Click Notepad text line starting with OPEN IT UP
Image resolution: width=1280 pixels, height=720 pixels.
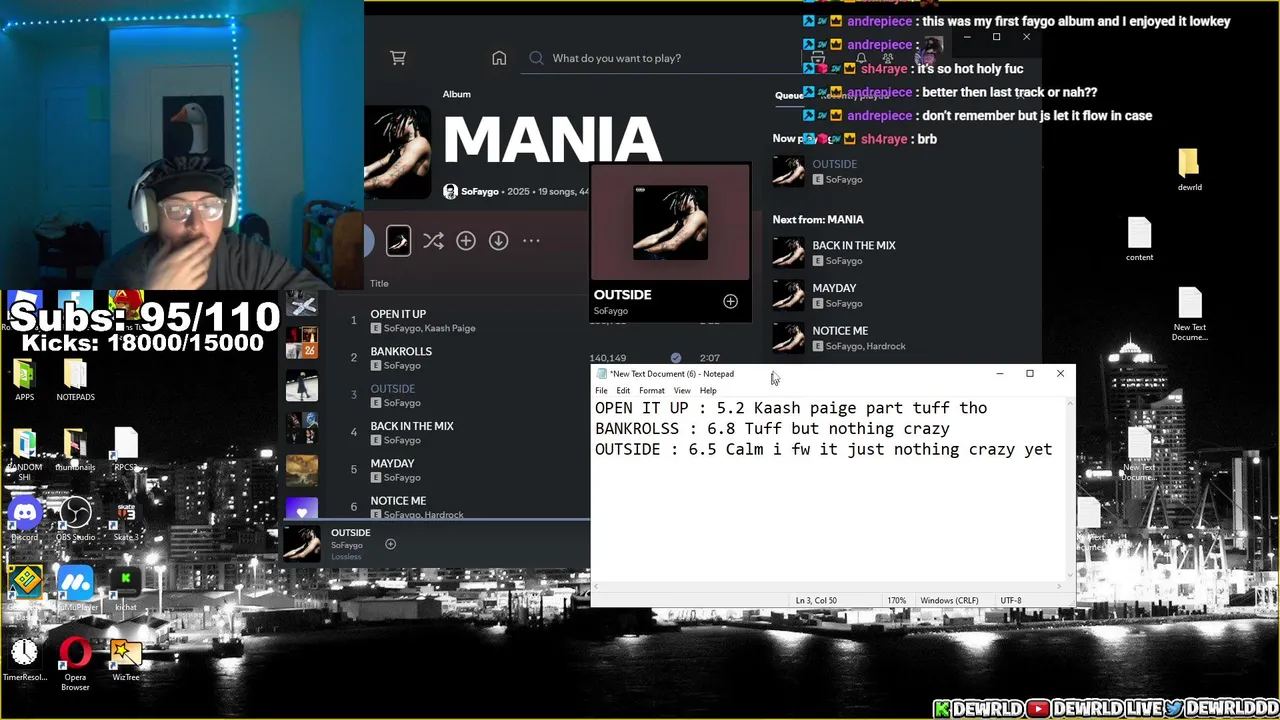[x=791, y=408]
